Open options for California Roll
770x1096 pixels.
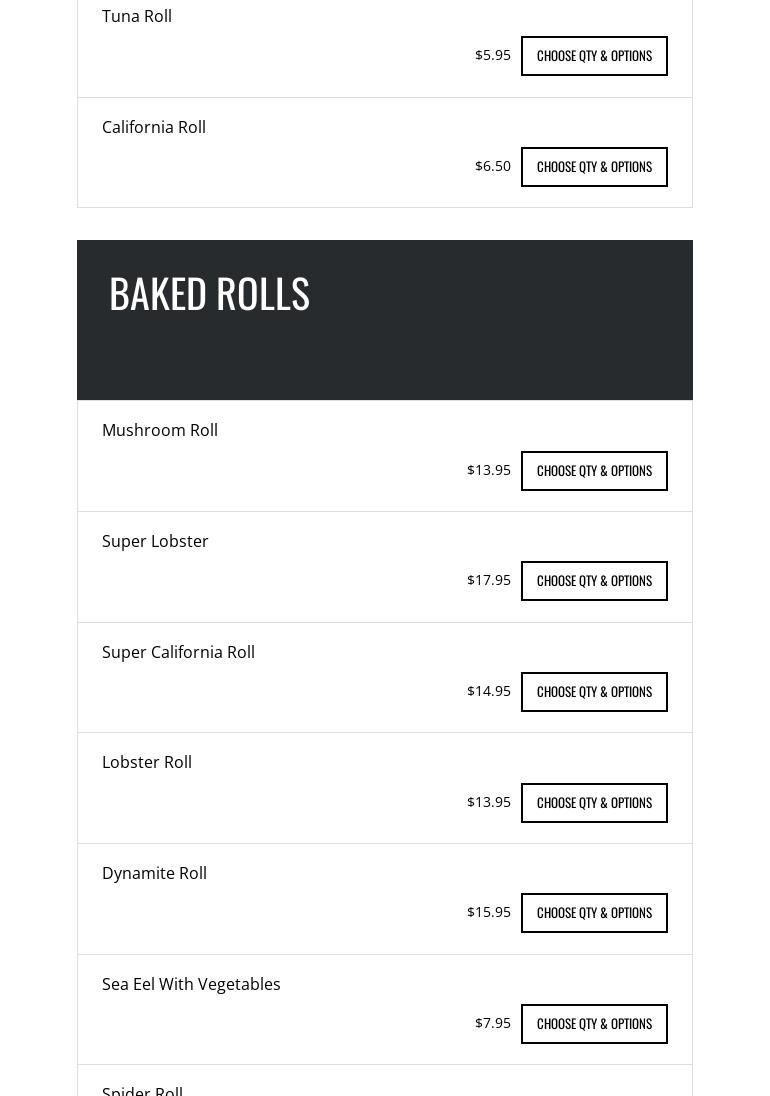[x=594, y=167]
